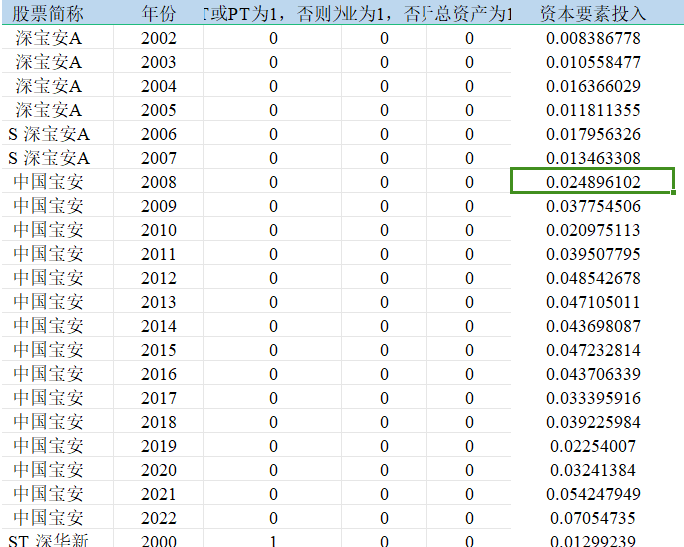This screenshot has height=547, width=684.
Task: Click the value 0.043698087
Action: [x=593, y=326]
